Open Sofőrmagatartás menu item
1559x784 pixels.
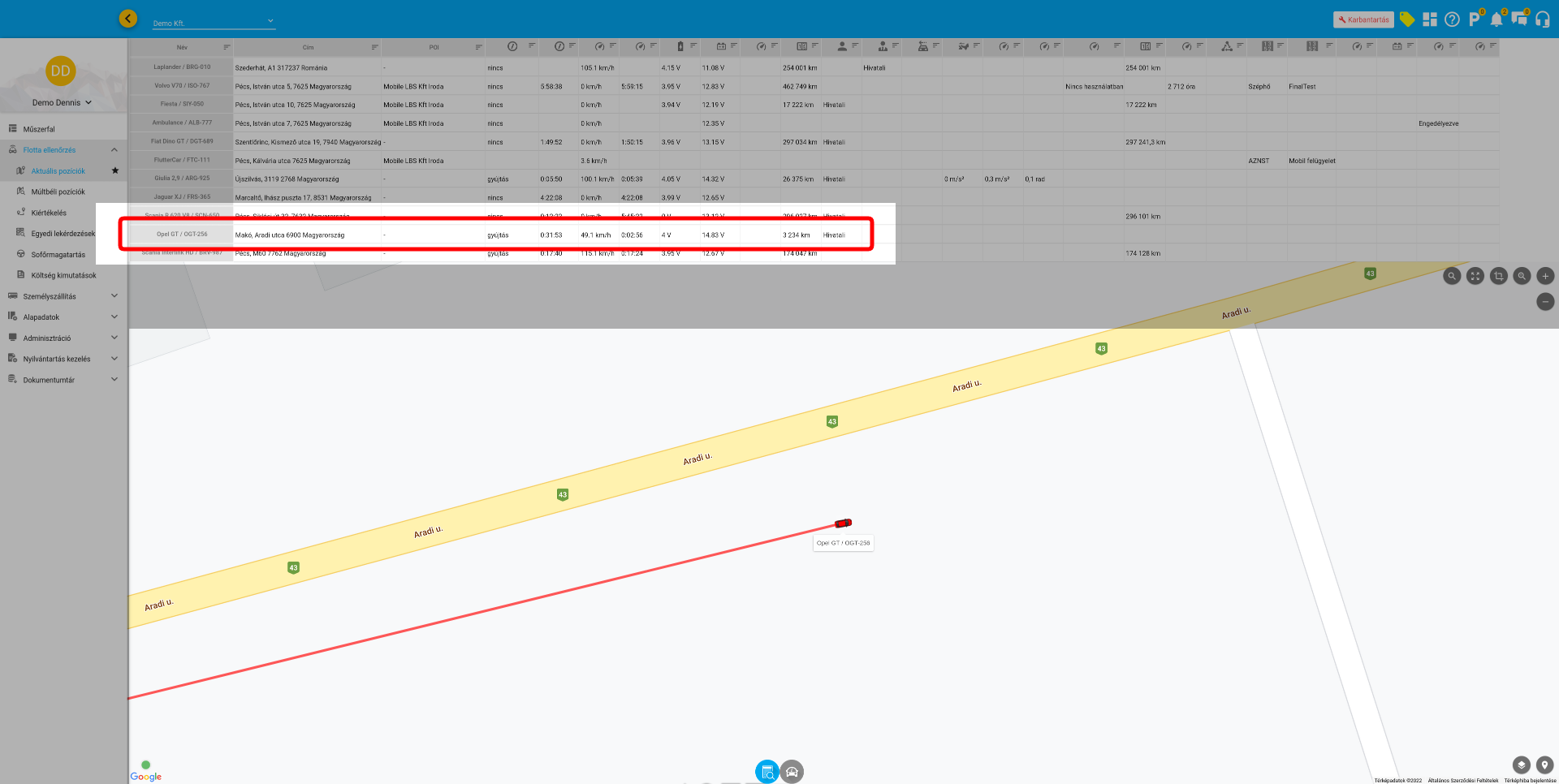tap(58, 255)
